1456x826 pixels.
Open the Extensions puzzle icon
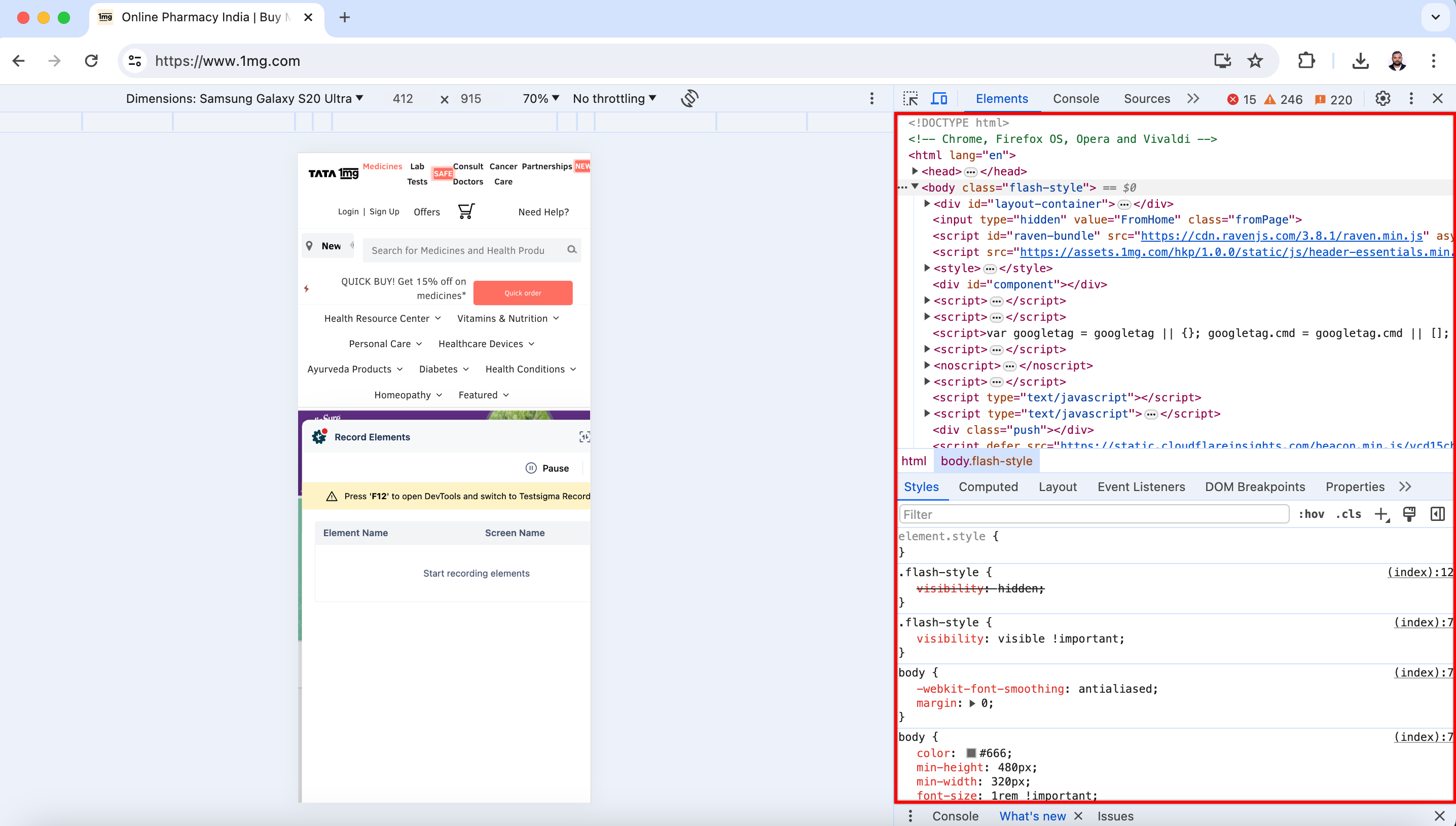point(1306,61)
